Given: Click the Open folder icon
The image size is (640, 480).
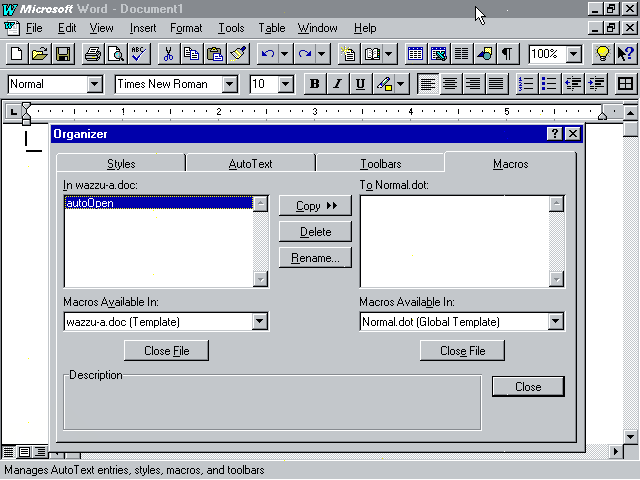Looking at the screenshot, I should click(x=40, y=54).
